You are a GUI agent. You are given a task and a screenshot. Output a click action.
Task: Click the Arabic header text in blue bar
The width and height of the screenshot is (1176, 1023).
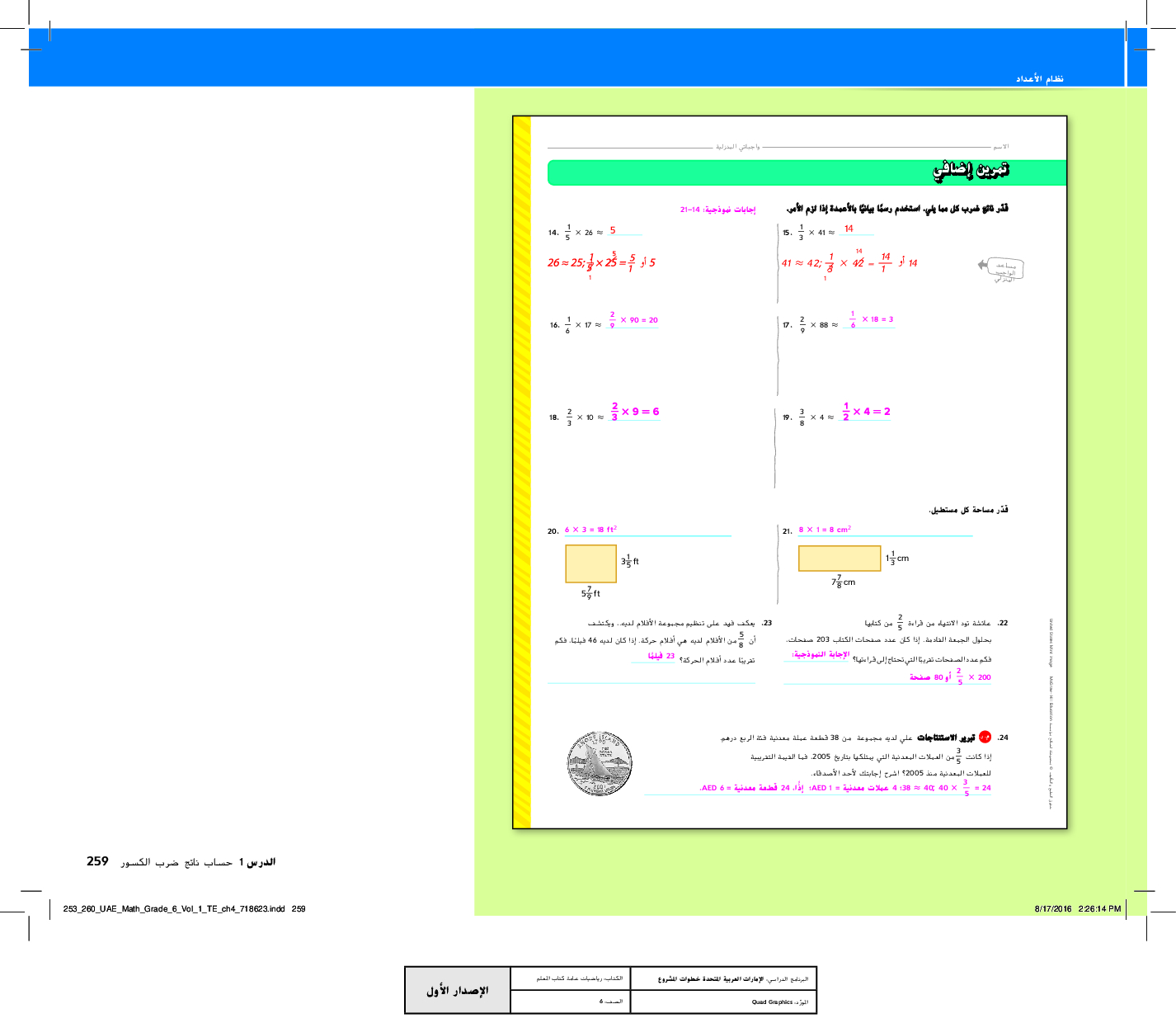pyautogui.click(x=1039, y=78)
